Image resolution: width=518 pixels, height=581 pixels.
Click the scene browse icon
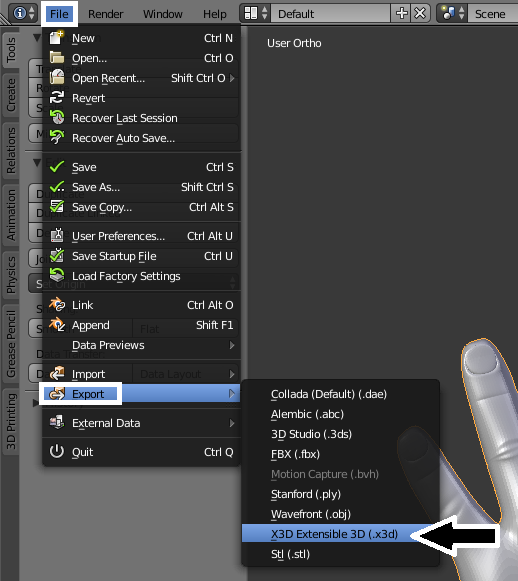point(448,14)
